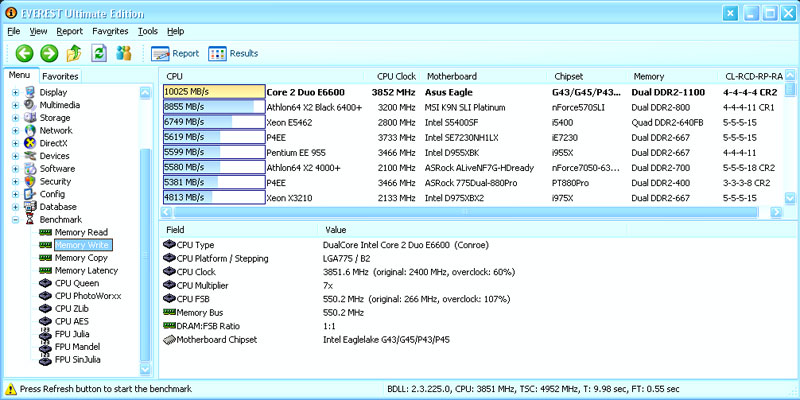Select FPU SinJulia benchmark
The width and height of the screenshot is (800, 400).
click(78, 360)
